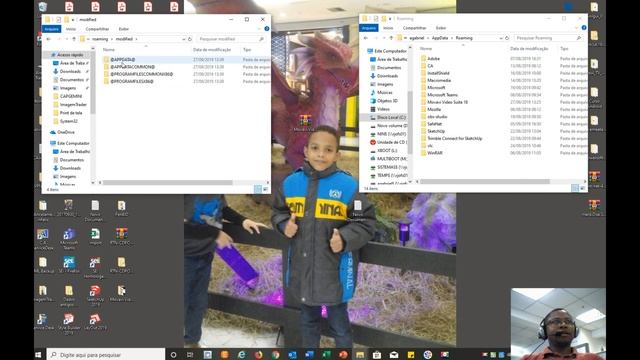This screenshot has width=640, height=360.
Task: Open the Compartilhar tab in modified window
Action: coord(97,29)
